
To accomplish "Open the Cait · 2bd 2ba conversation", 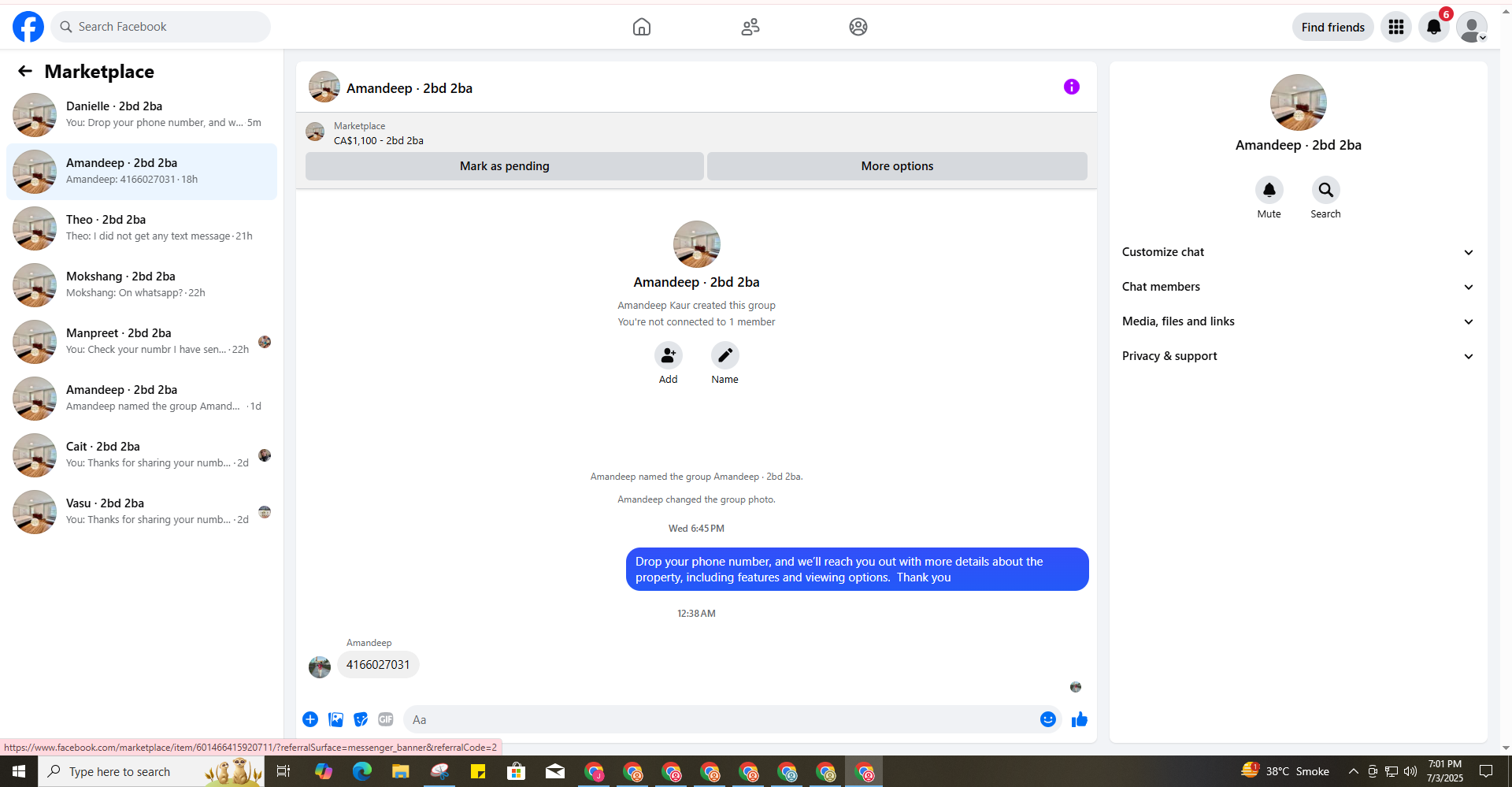I will click(142, 455).
